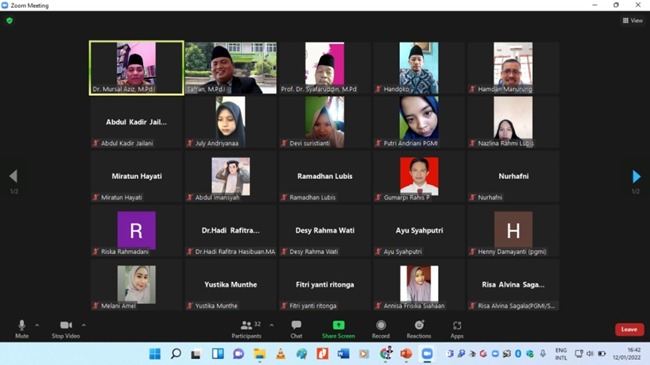Open Windows taskbar search
The height and width of the screenshot is (365, 650).
pyautogui.click(x=176, y=353)
